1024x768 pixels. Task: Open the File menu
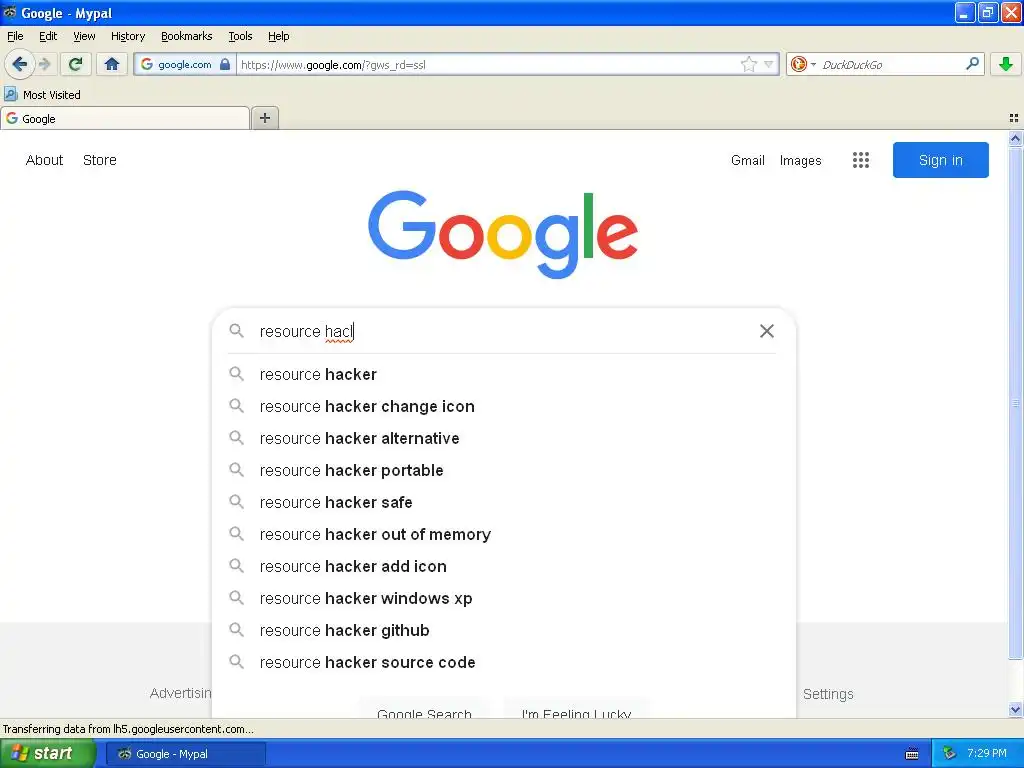coord(15,36)
